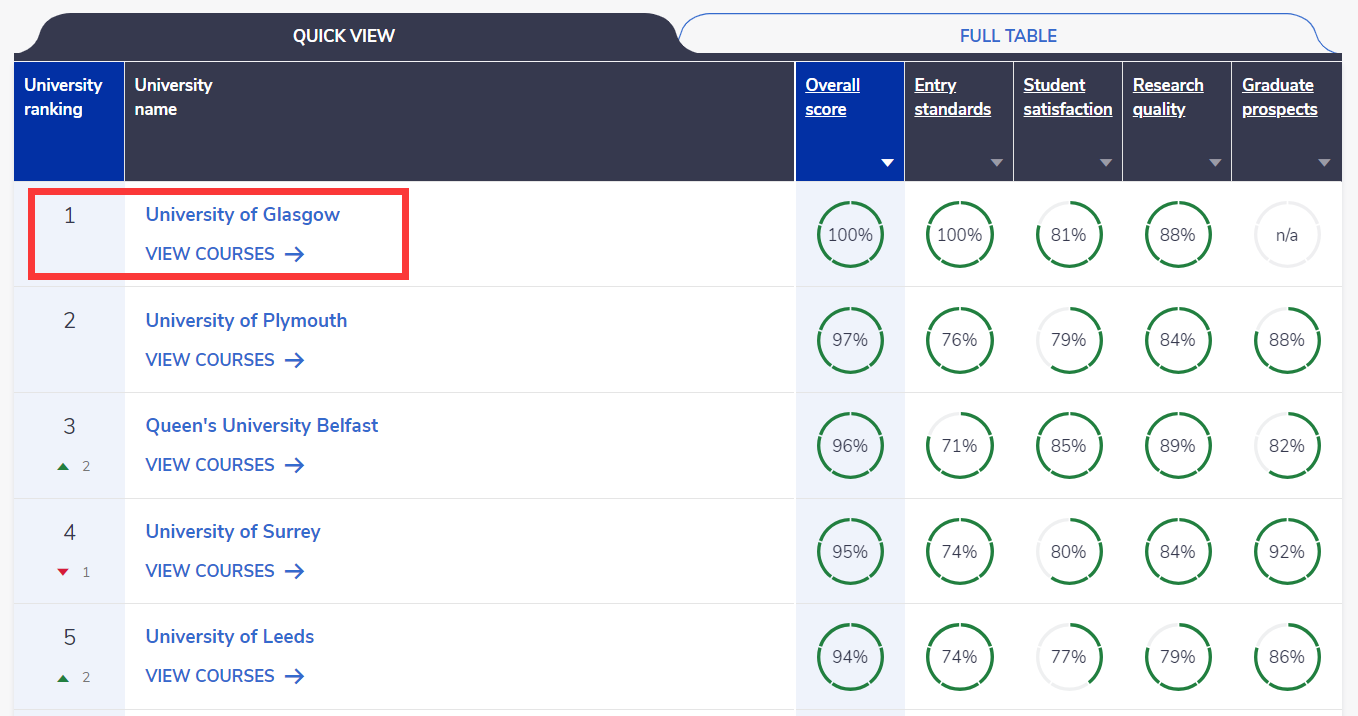
Task: Click Belfast's 85% student satisfaction circle
Action: [1068, 446]
